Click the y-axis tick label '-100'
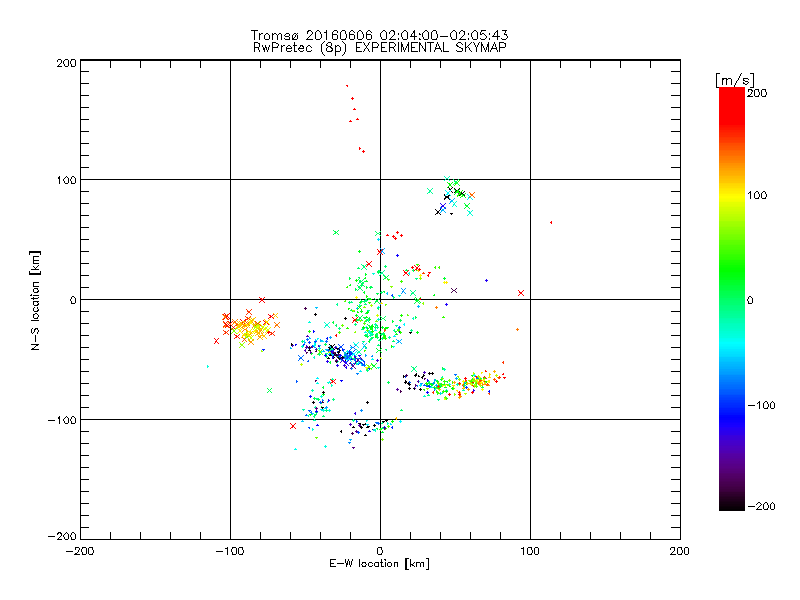The width and height of the screenshot is (800, 600). pos(62,420)
